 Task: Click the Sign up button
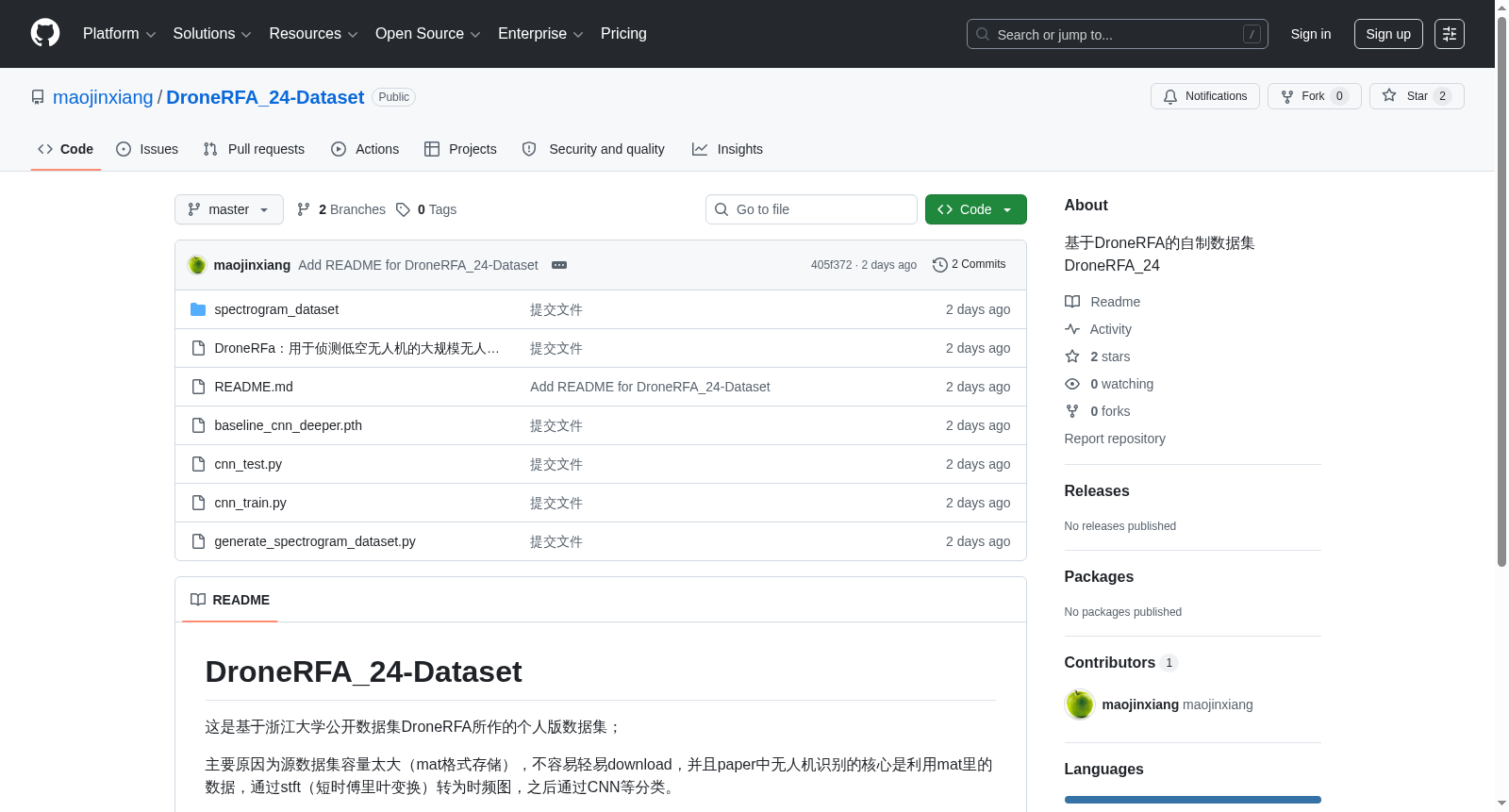coord(1388,34)
